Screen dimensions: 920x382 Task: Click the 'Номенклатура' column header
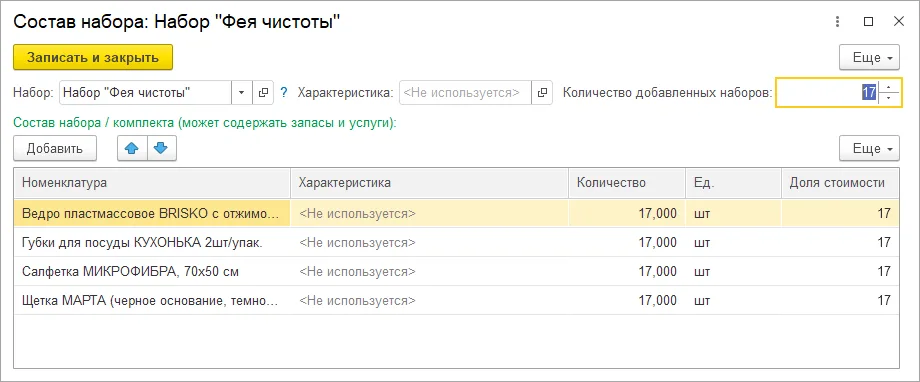tap(152, 182)
